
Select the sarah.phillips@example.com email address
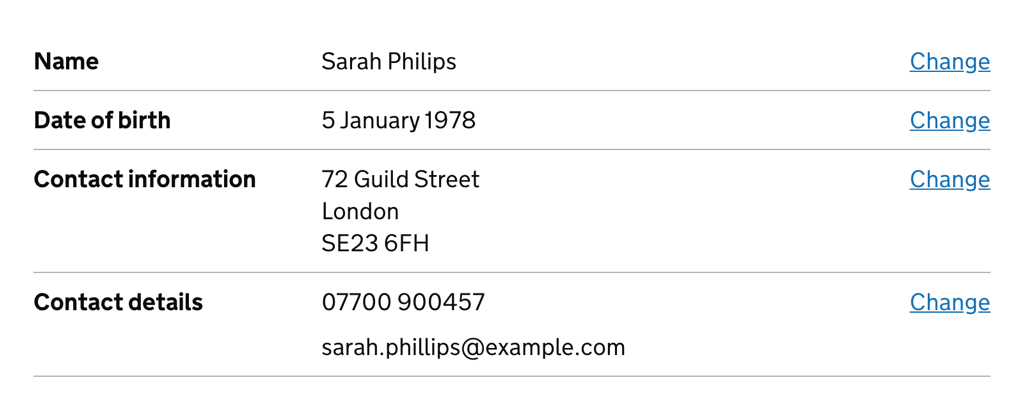[473, 347]
